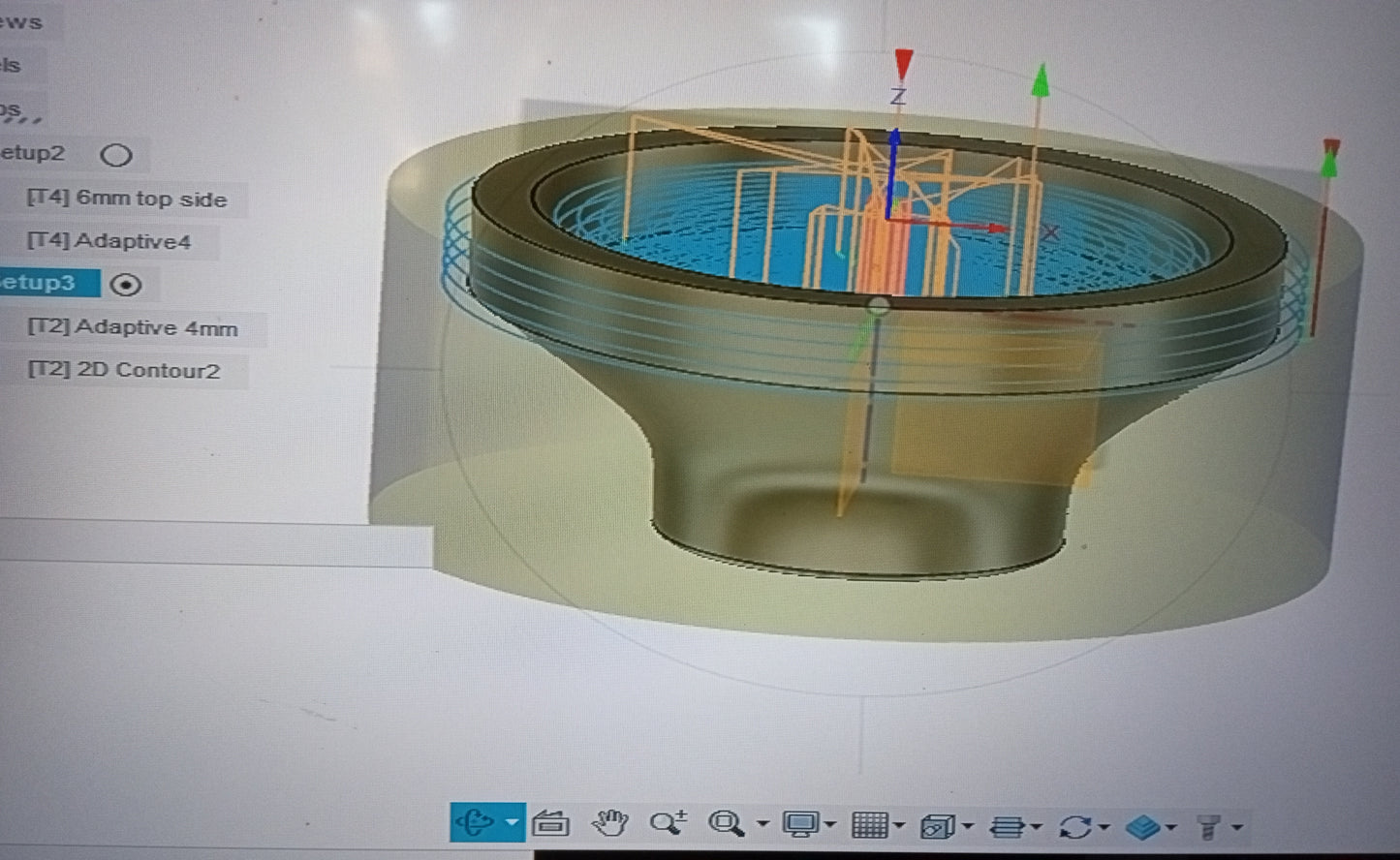Select the [T2] Adaptive 4mm operation
This screenshot has width=1400, height=860.
pos(133,328)
